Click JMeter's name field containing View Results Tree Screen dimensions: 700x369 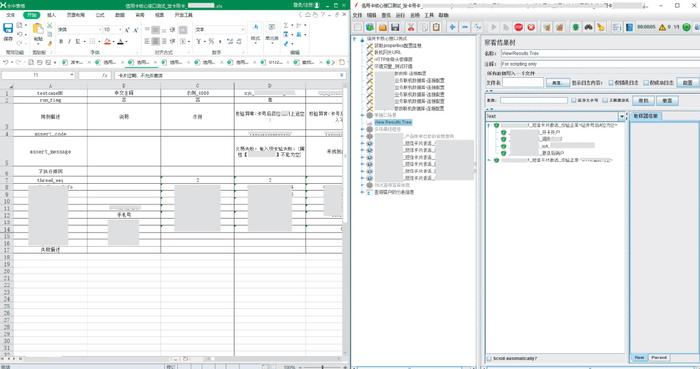click(600, 53)
